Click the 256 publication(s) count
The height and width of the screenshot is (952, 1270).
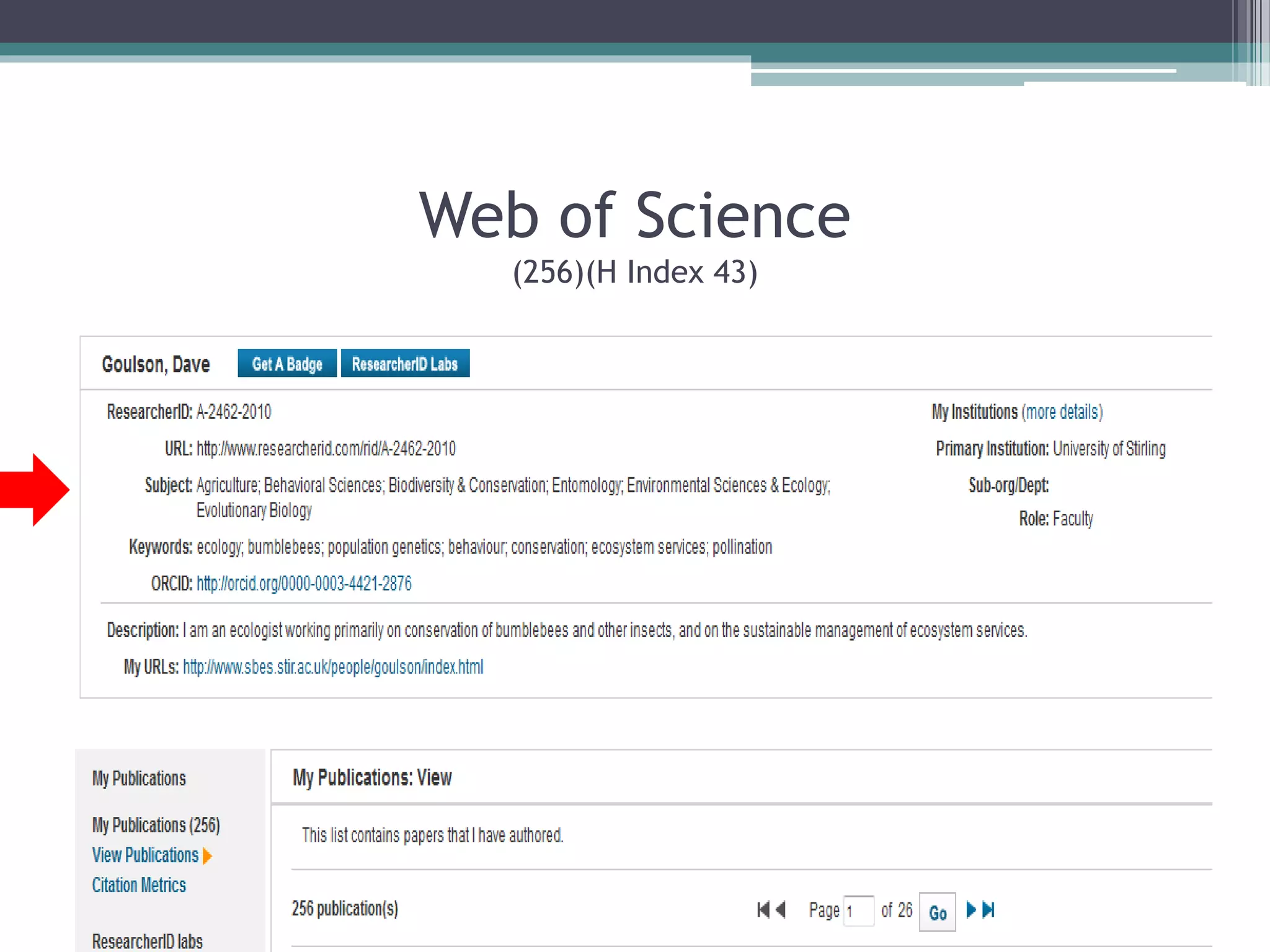pyautogui.click(x=345, y=909)
